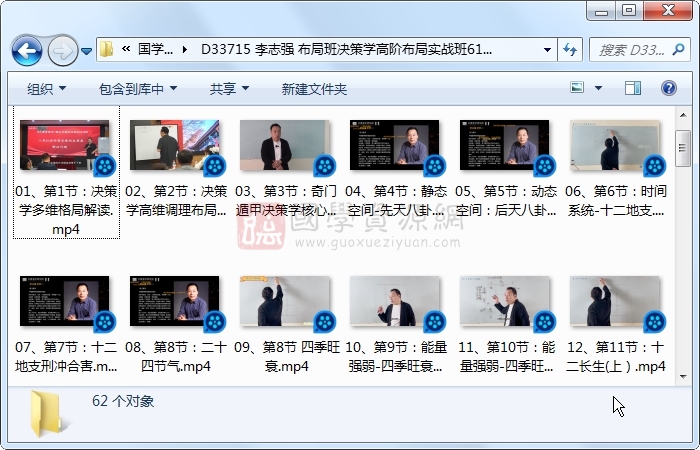Screen dimensions: 700x450
Task: Select video icon 07、第7节：十二地支刑冲合害
Action: pyautogui.click(x=67, y=303)
